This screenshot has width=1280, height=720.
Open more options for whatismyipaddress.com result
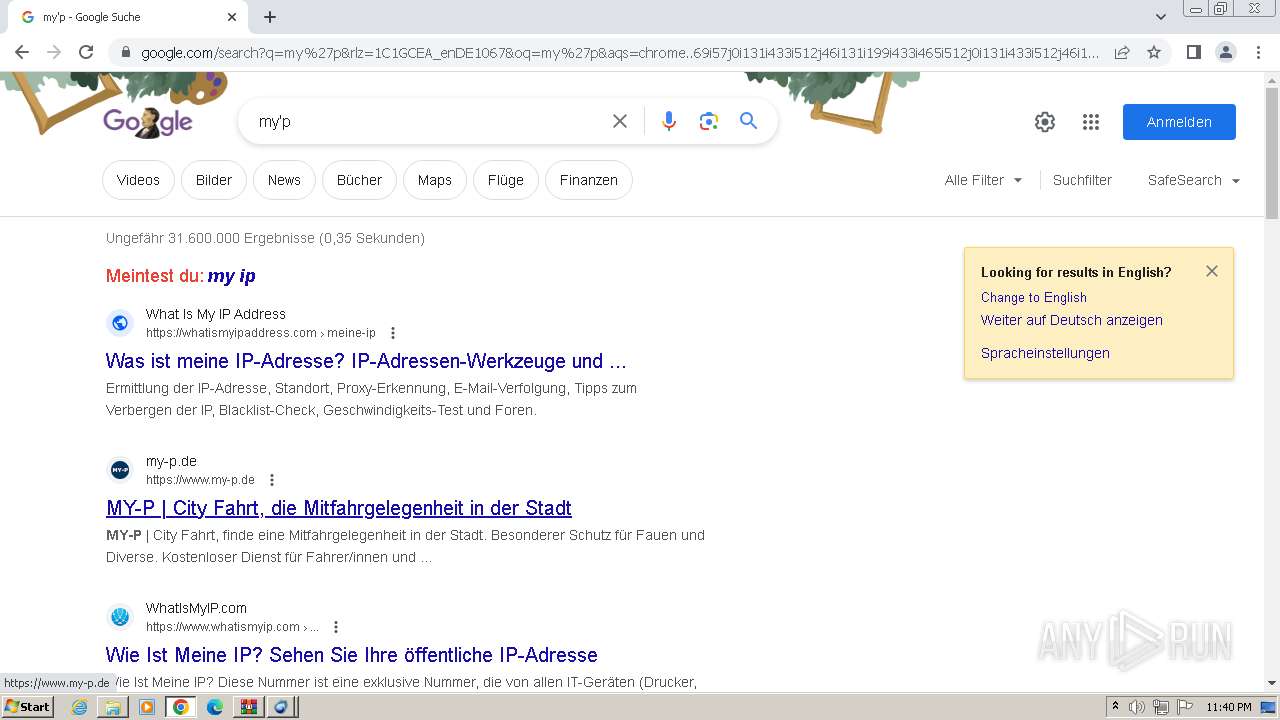[393, 333]
